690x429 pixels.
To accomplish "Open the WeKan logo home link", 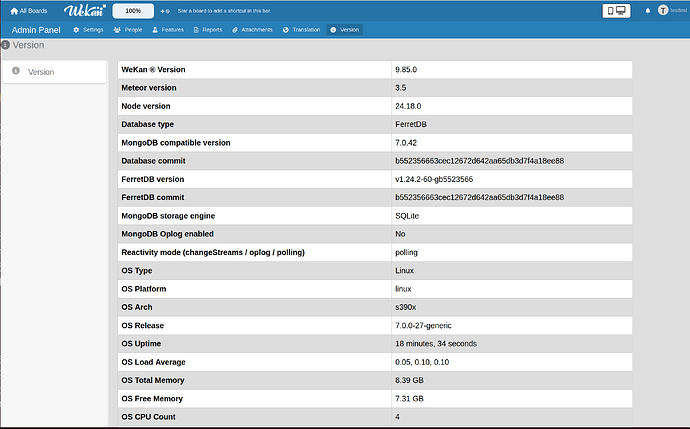I will point(85,10).
